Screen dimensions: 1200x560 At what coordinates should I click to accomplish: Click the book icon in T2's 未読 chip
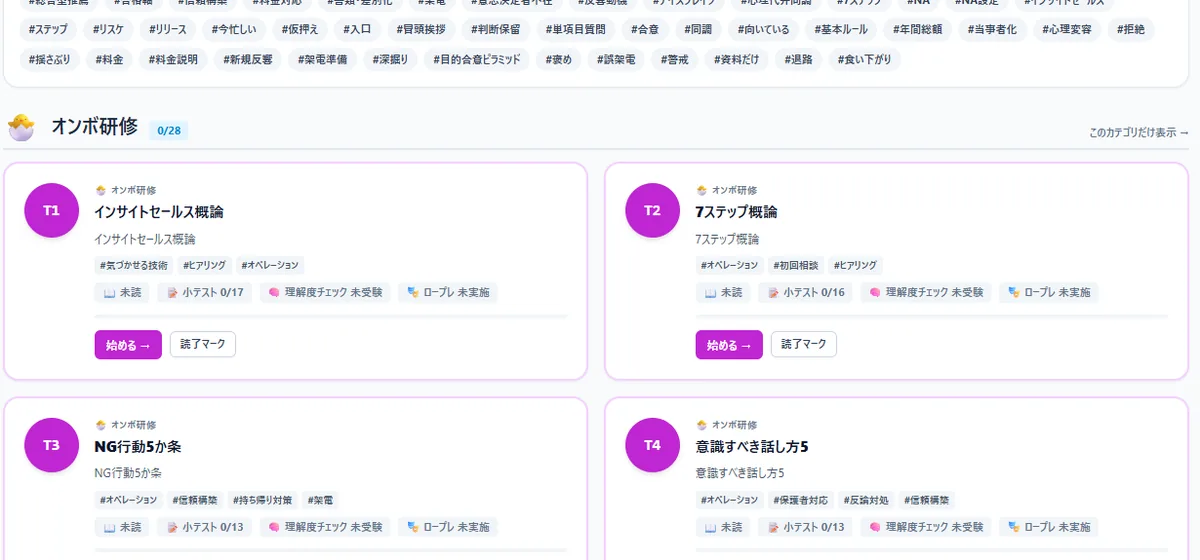pos(710,293)
